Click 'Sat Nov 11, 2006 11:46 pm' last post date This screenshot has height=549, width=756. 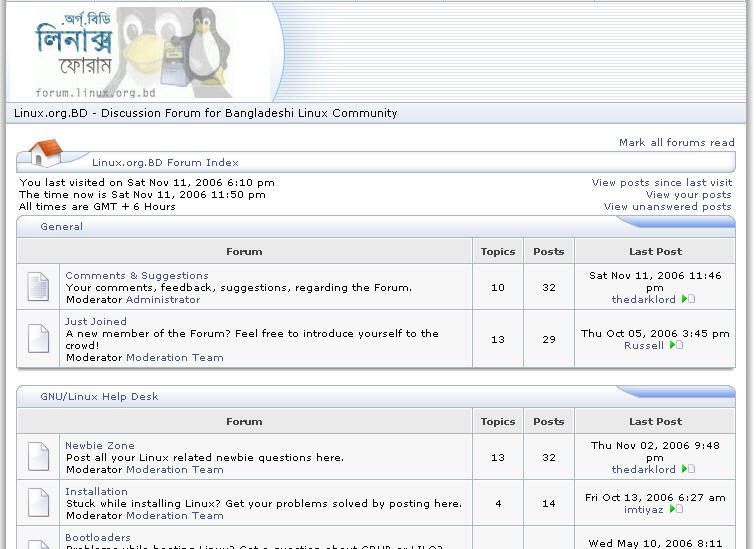click(x=655, y=281)
